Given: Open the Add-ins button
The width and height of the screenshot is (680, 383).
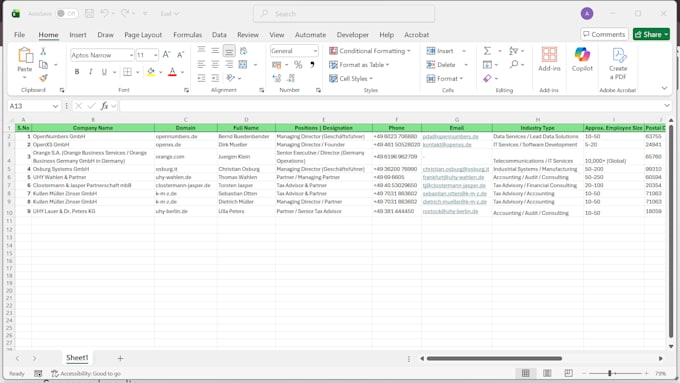Looking at the screenshot, I should click(x=549, y=59).
